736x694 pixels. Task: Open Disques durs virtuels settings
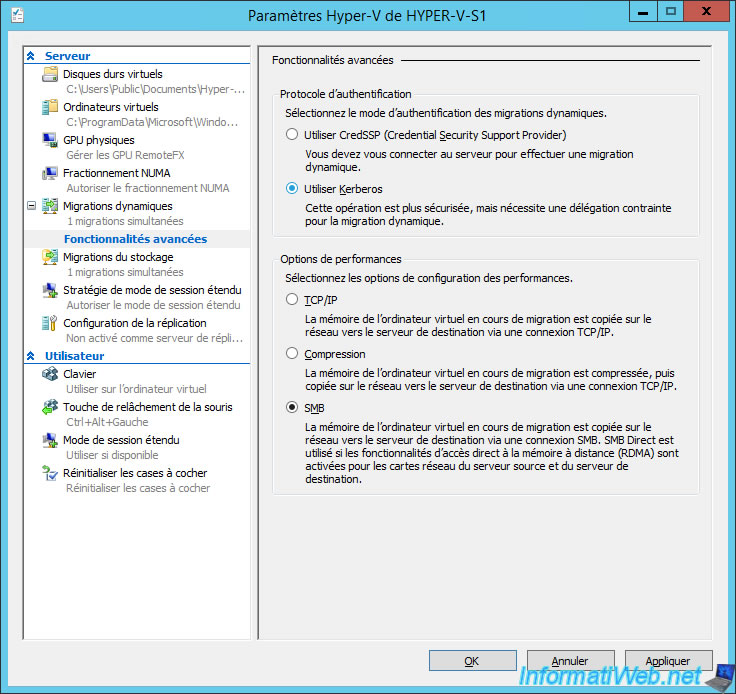coord(113,74)
